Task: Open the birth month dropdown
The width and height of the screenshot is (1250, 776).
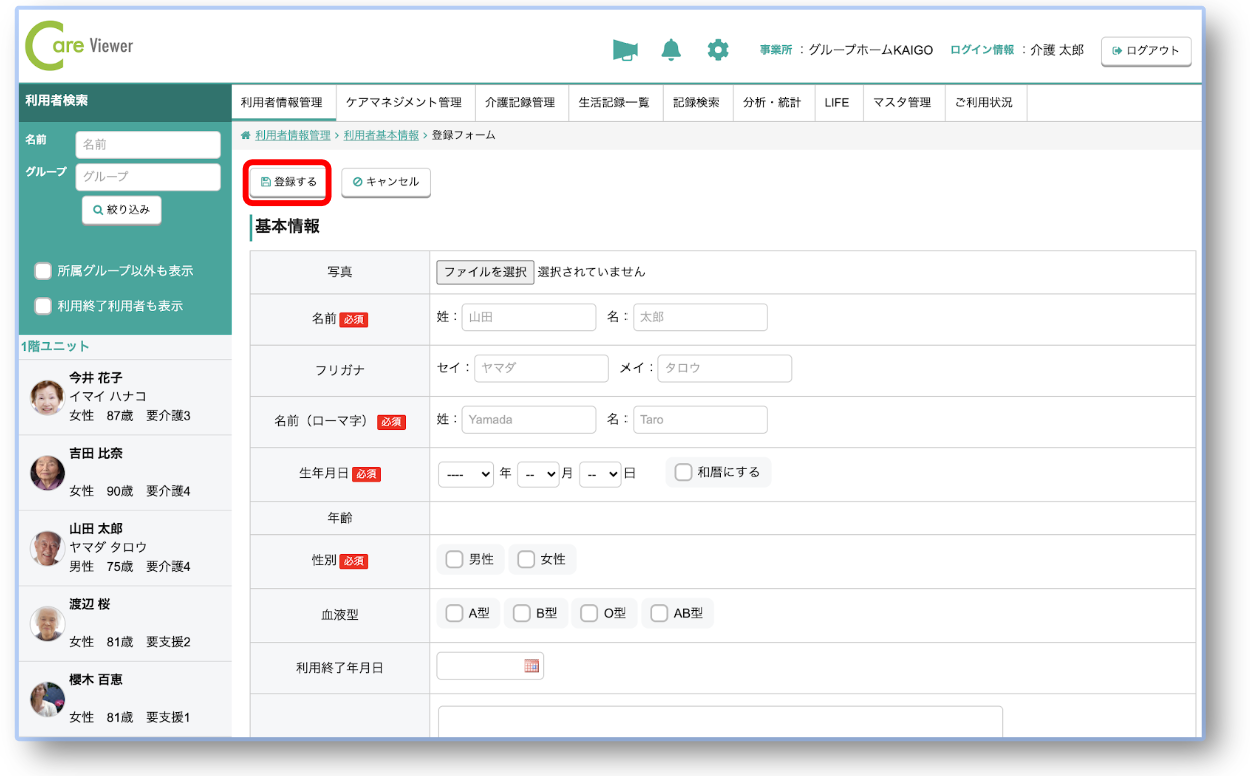Action: (x=538, y=474)
